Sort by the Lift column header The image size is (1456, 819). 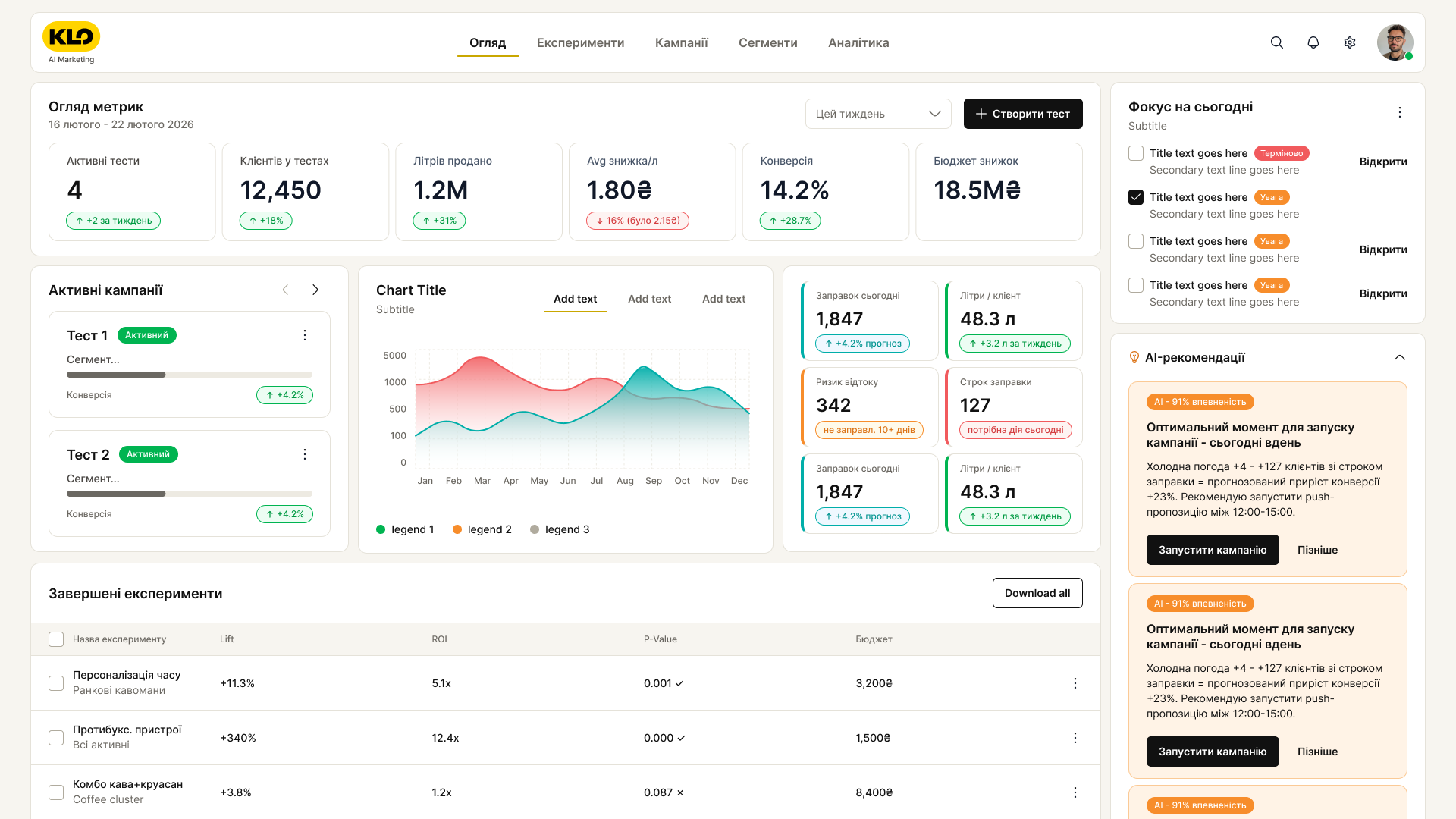[x=227, y=639]
